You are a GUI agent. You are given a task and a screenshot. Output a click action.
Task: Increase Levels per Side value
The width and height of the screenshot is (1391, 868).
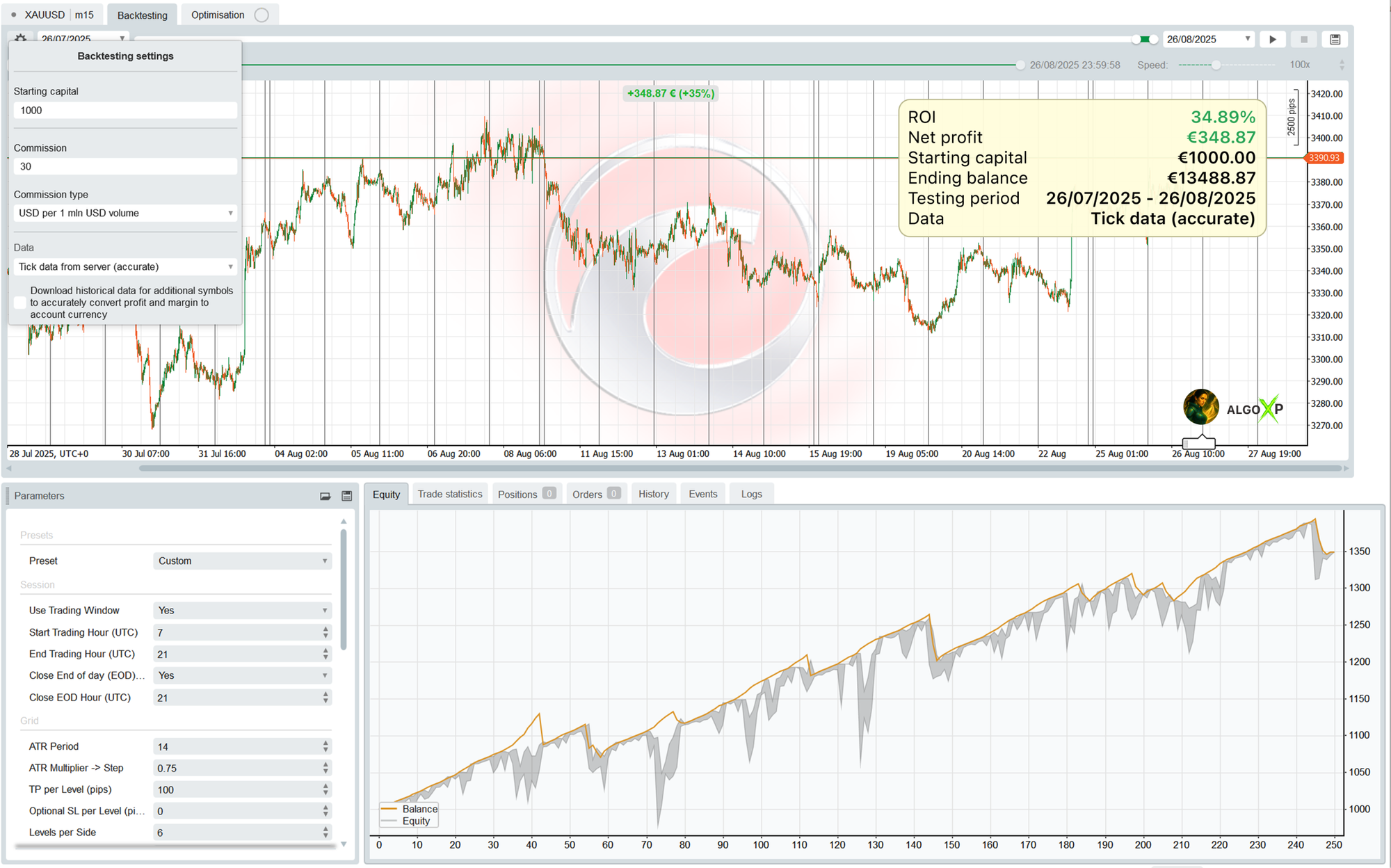click(x=325, y=829)
